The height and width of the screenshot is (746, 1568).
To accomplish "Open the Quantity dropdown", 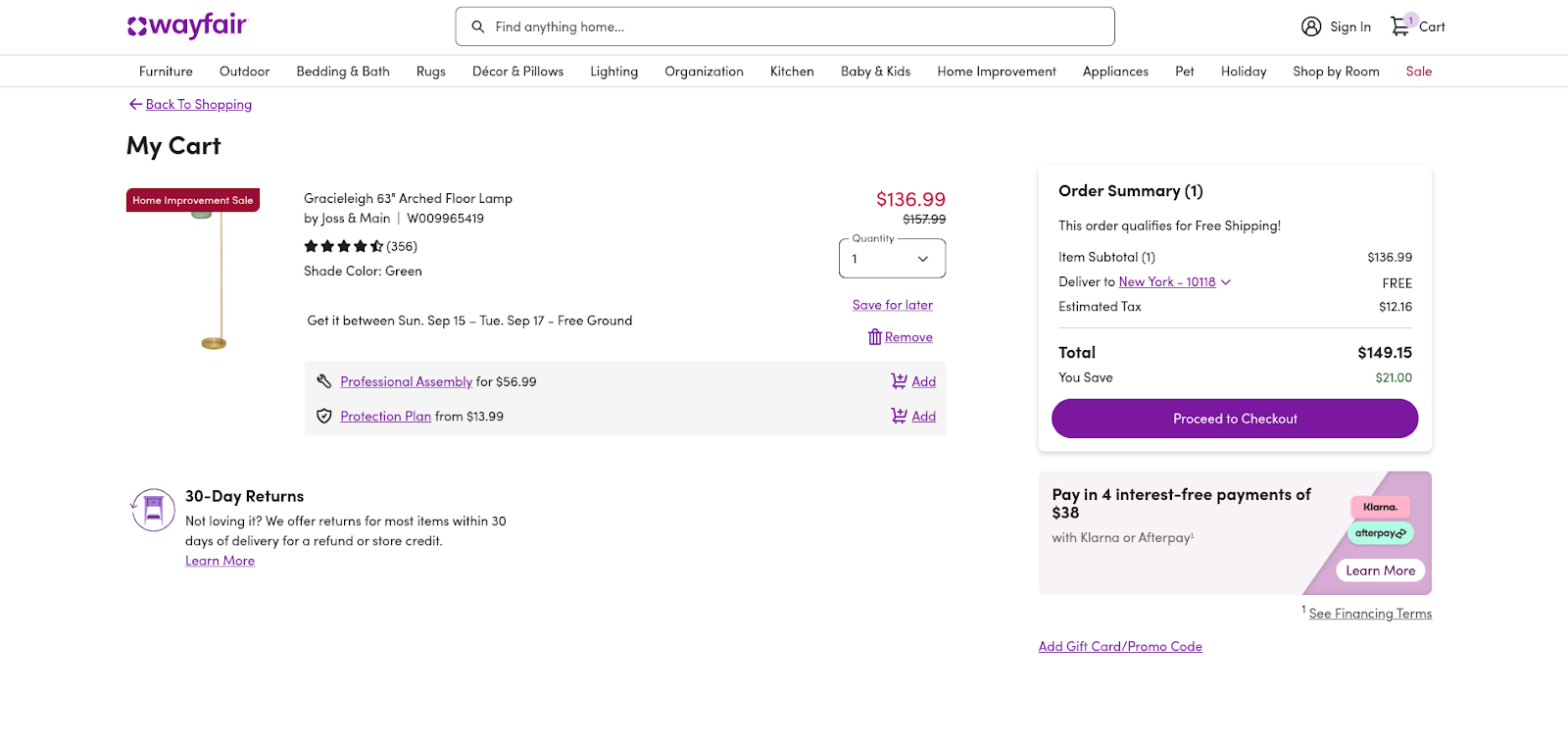I will pos(892,259).
